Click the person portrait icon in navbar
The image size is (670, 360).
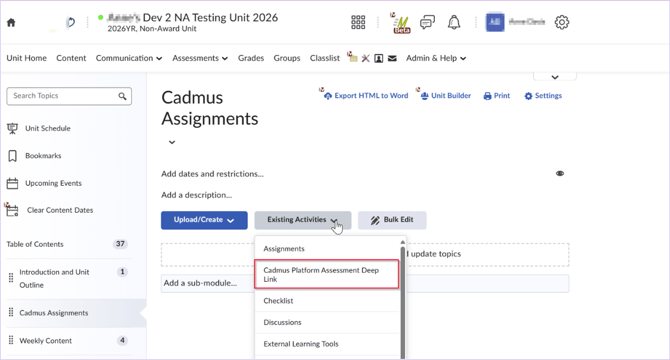[x=379, y=58]
